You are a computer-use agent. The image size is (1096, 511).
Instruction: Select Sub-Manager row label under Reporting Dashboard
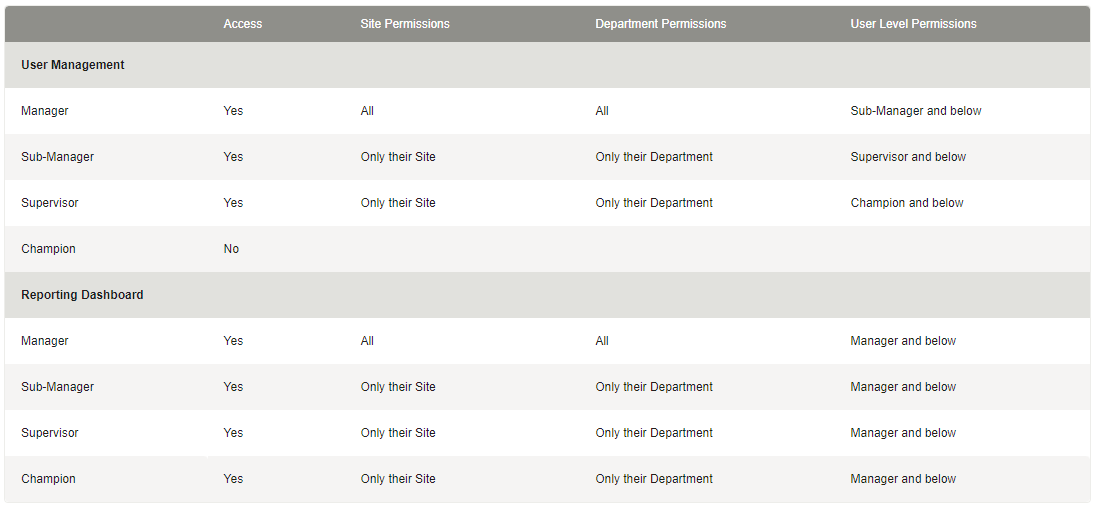[x=57, y=387]
